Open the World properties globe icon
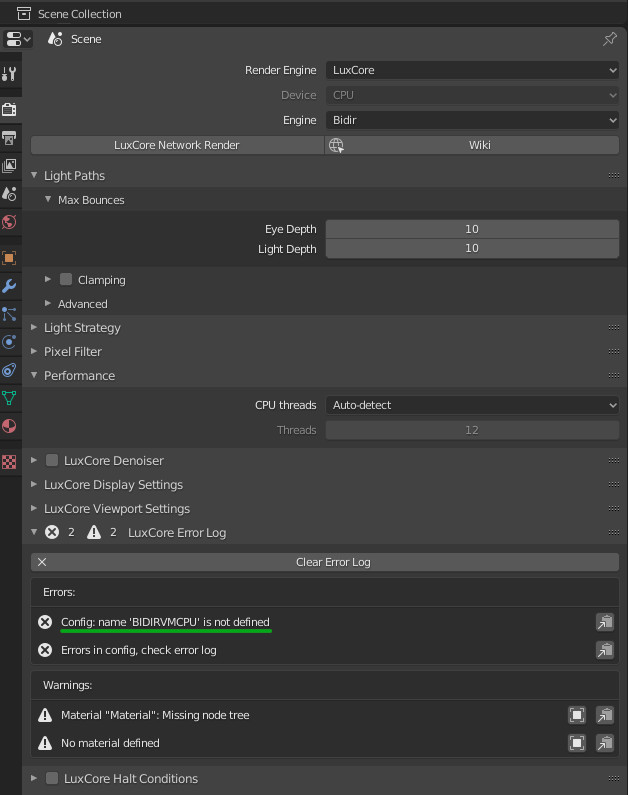The width and height of the screenshot is (628, 795). click(10, 222)
